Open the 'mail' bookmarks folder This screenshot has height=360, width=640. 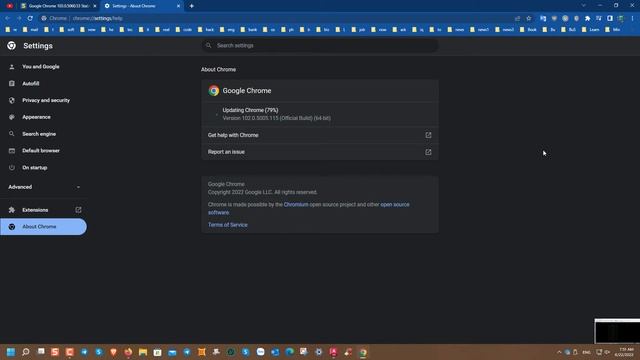(31, 30)
